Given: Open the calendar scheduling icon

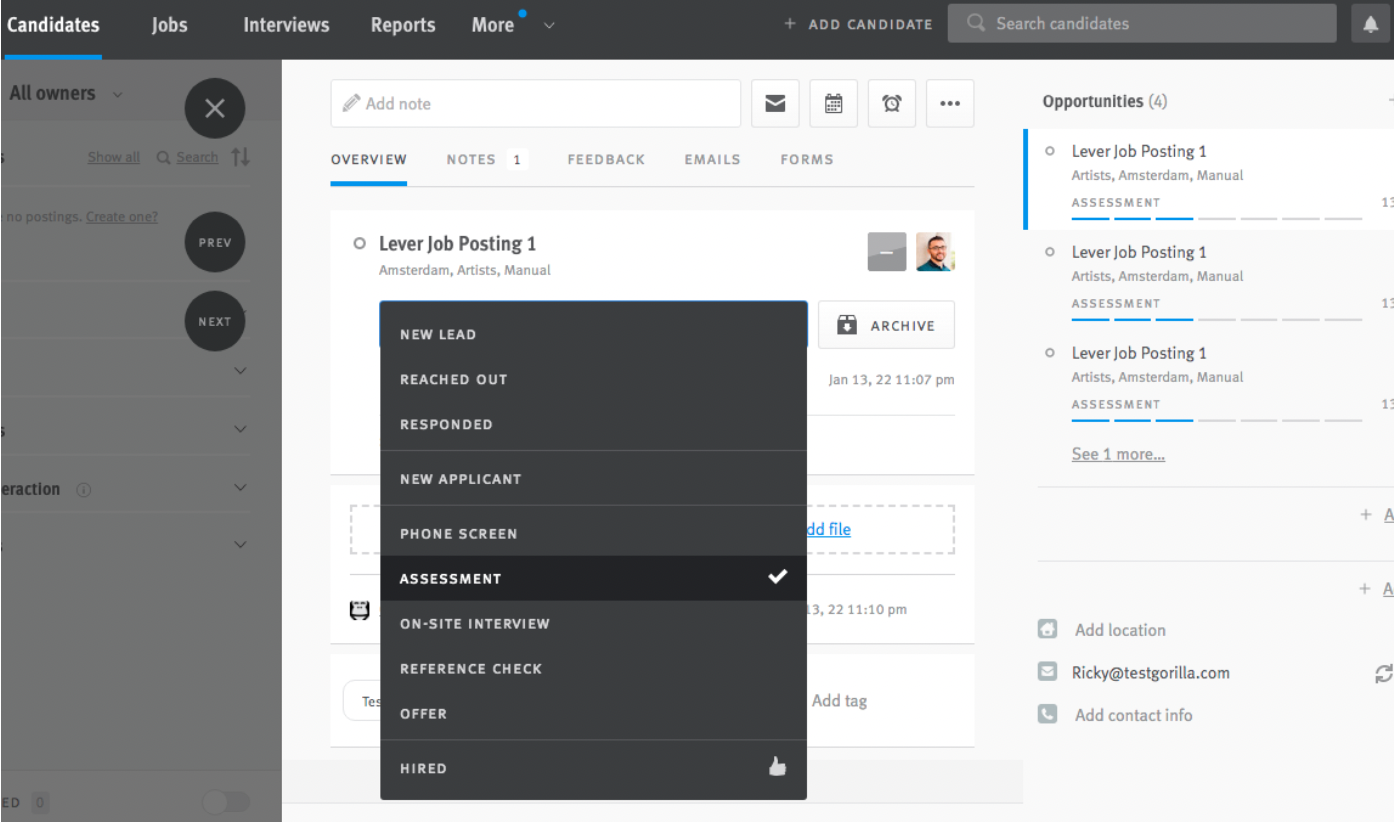Looking at the screenshot, I should pyautogui.click(x=833, y=103).
